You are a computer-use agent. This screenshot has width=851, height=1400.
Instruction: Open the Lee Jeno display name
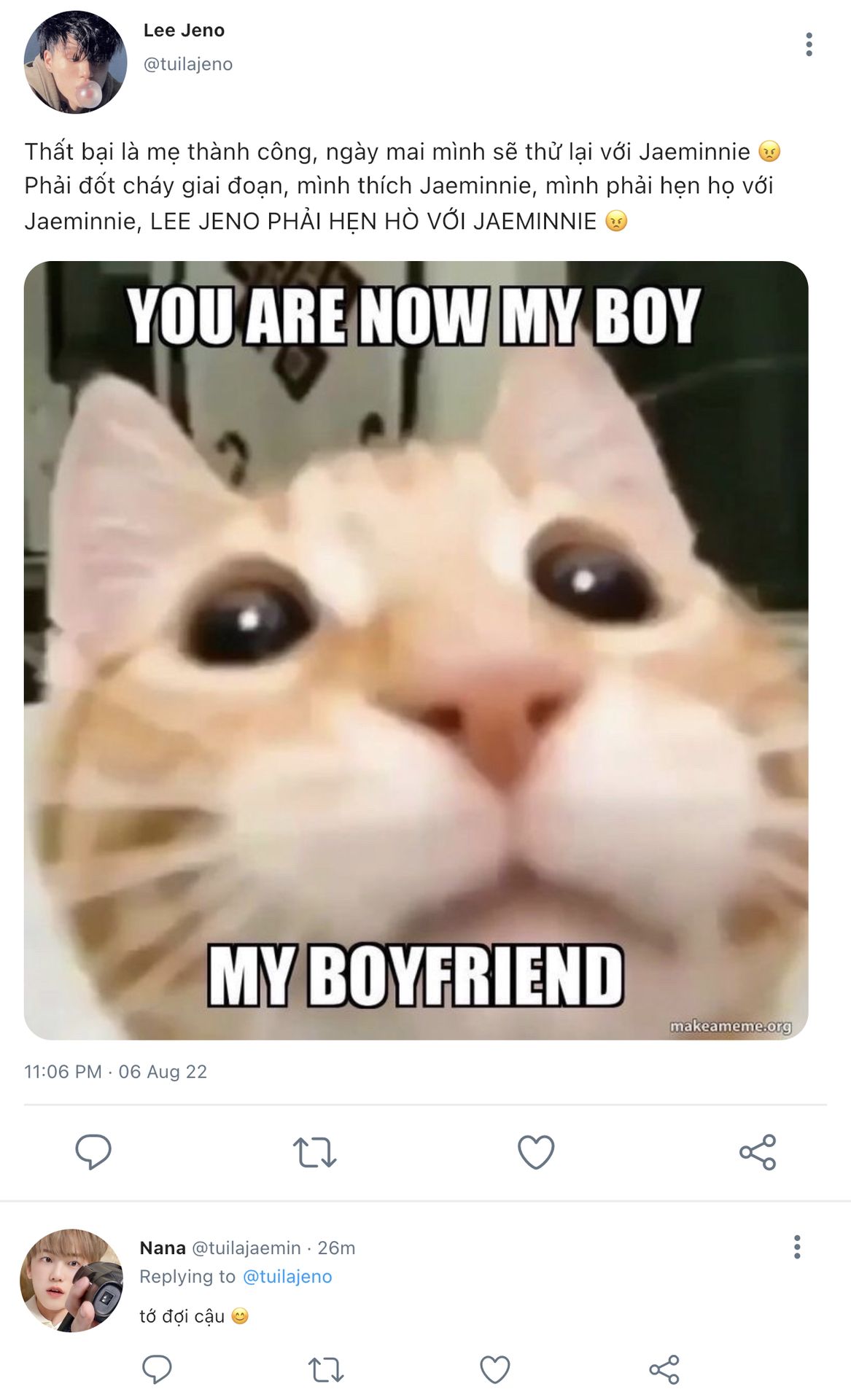(184, 31)
